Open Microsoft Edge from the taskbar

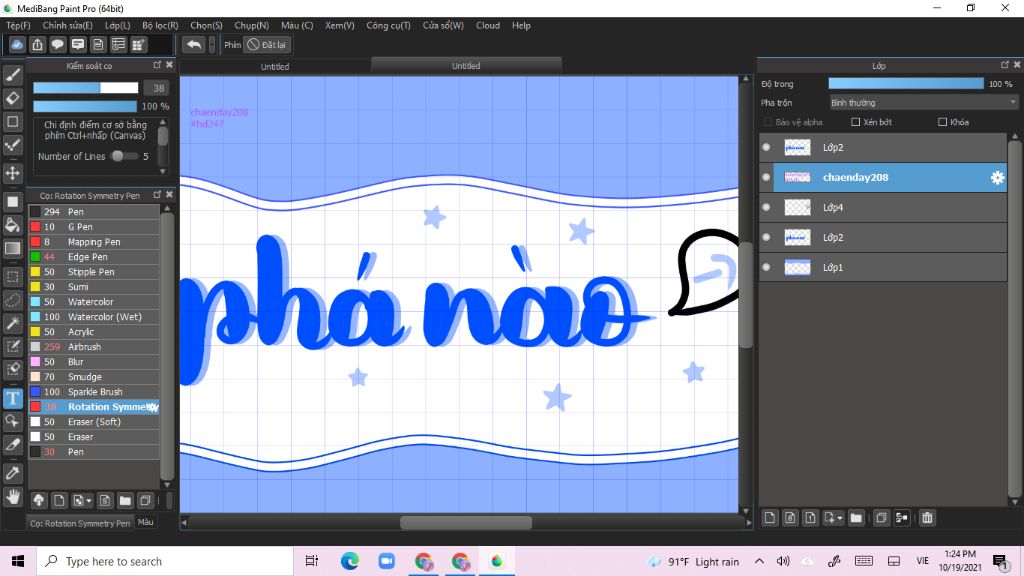pyautogui.click(x=349, y=561)
